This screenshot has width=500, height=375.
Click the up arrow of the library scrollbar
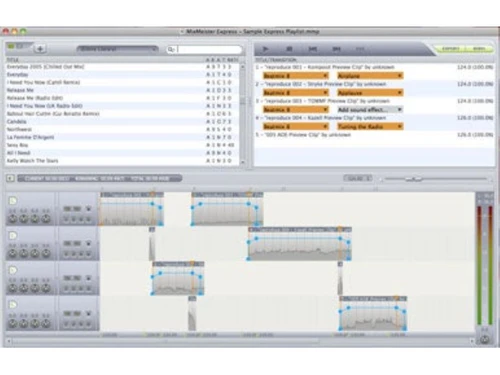[x=242, y=67]
